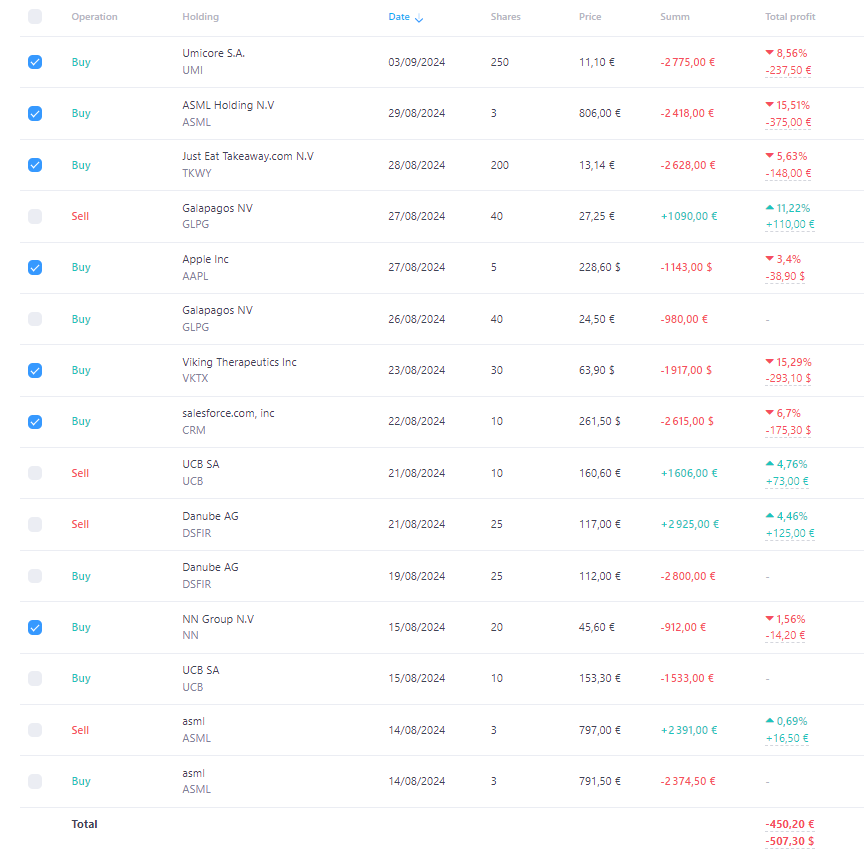Image resolution: width=864 pixels, height=857 pixels.
Task: Sort by the Summ column header
Action: 674,17
